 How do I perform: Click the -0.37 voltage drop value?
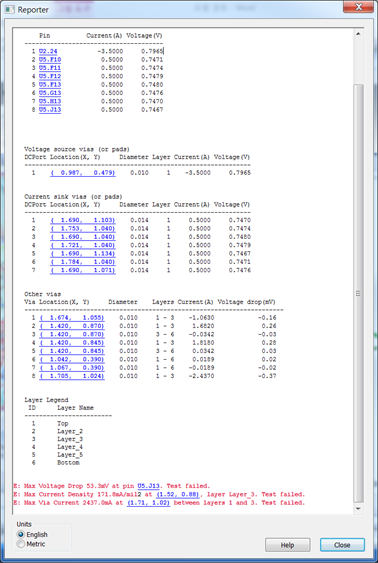(267, 376)
